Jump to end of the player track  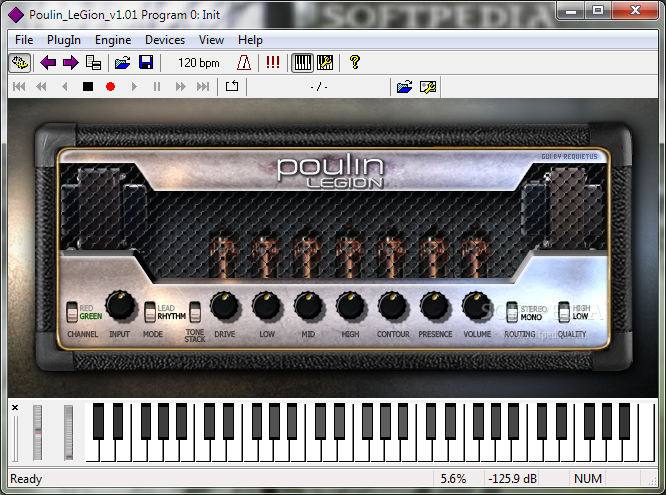pyautogui.click(x=203, y=87)
